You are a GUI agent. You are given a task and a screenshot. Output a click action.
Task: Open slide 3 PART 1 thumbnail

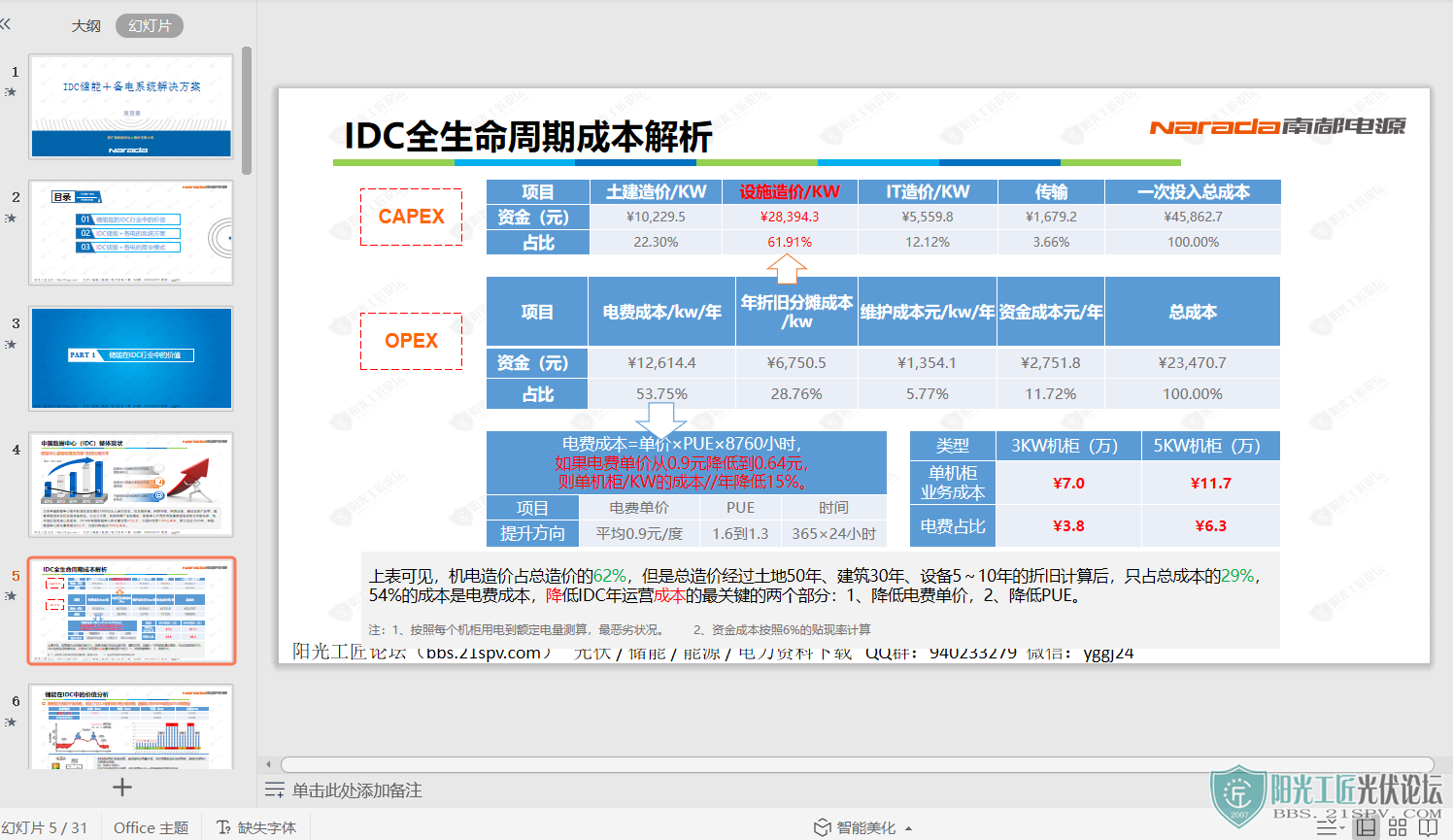[131, 358]
